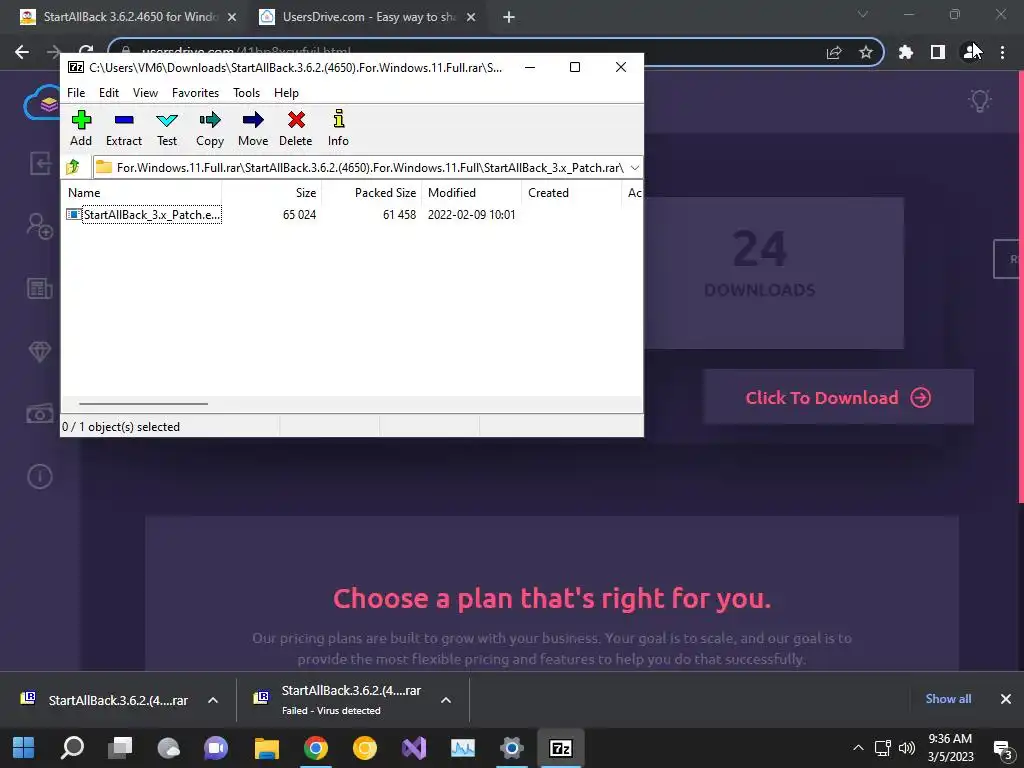Screen dimensions: 1024x768
Task: Show hidden system tray icons
Action: click(x=858, y=748)
